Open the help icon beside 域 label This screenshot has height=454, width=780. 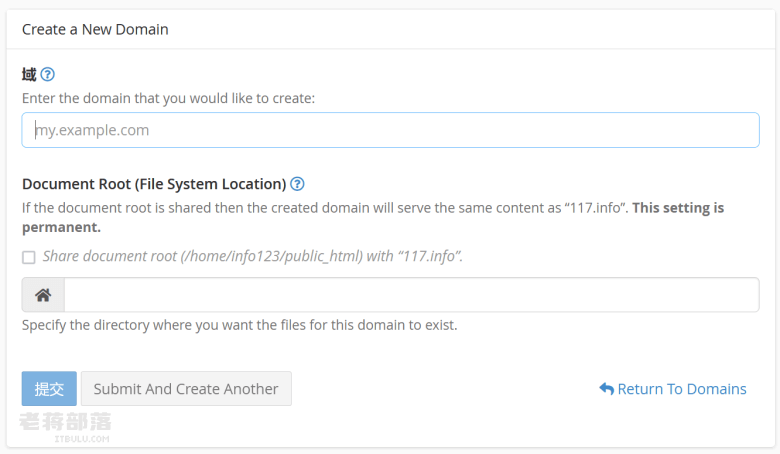point(47,75)
